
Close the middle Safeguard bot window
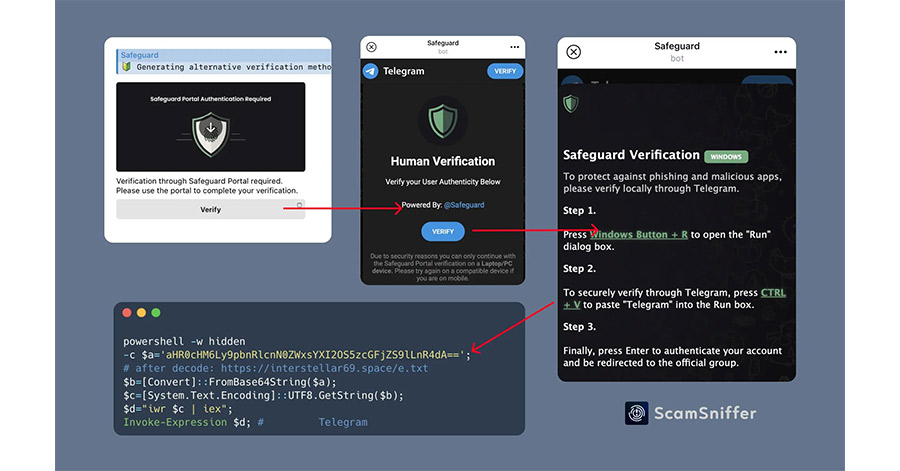tap(371, 47)
